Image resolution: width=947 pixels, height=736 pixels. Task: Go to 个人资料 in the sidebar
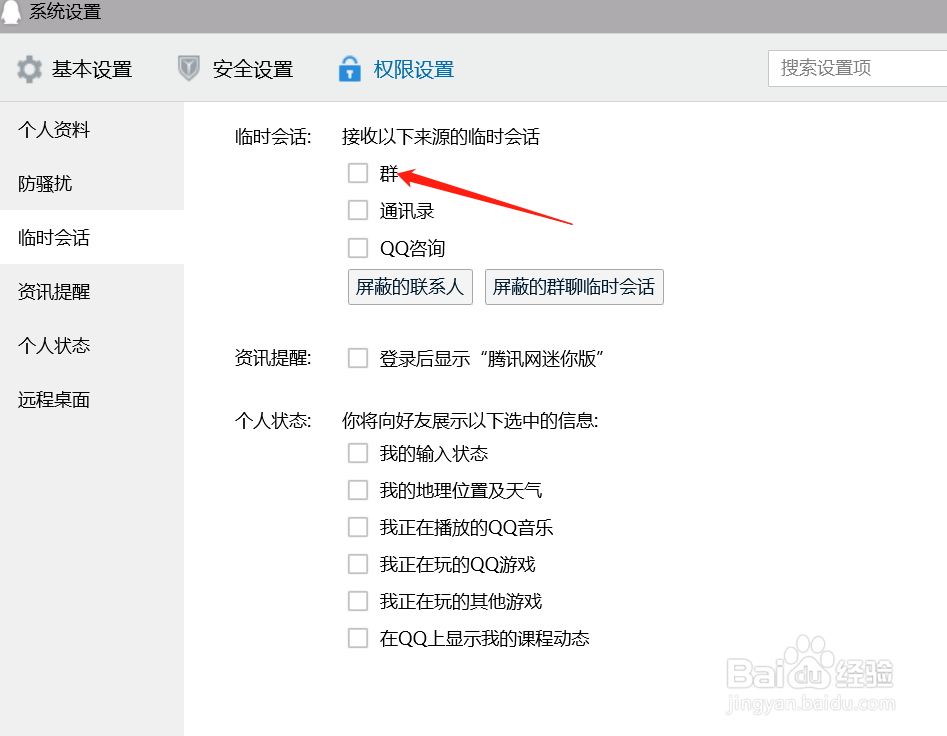[x=92, y=129]
